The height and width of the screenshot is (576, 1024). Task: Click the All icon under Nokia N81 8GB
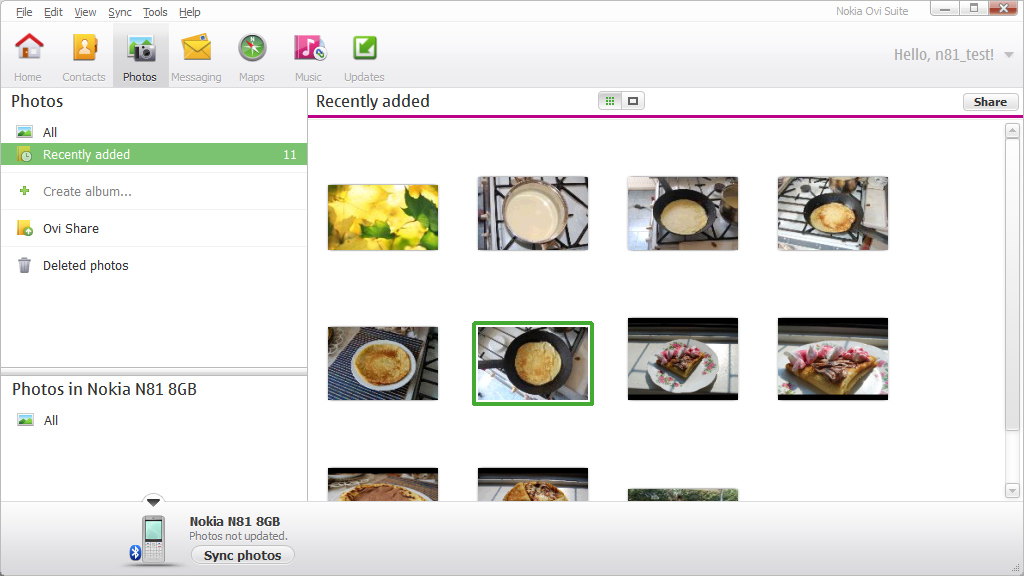tap(25, 420)
